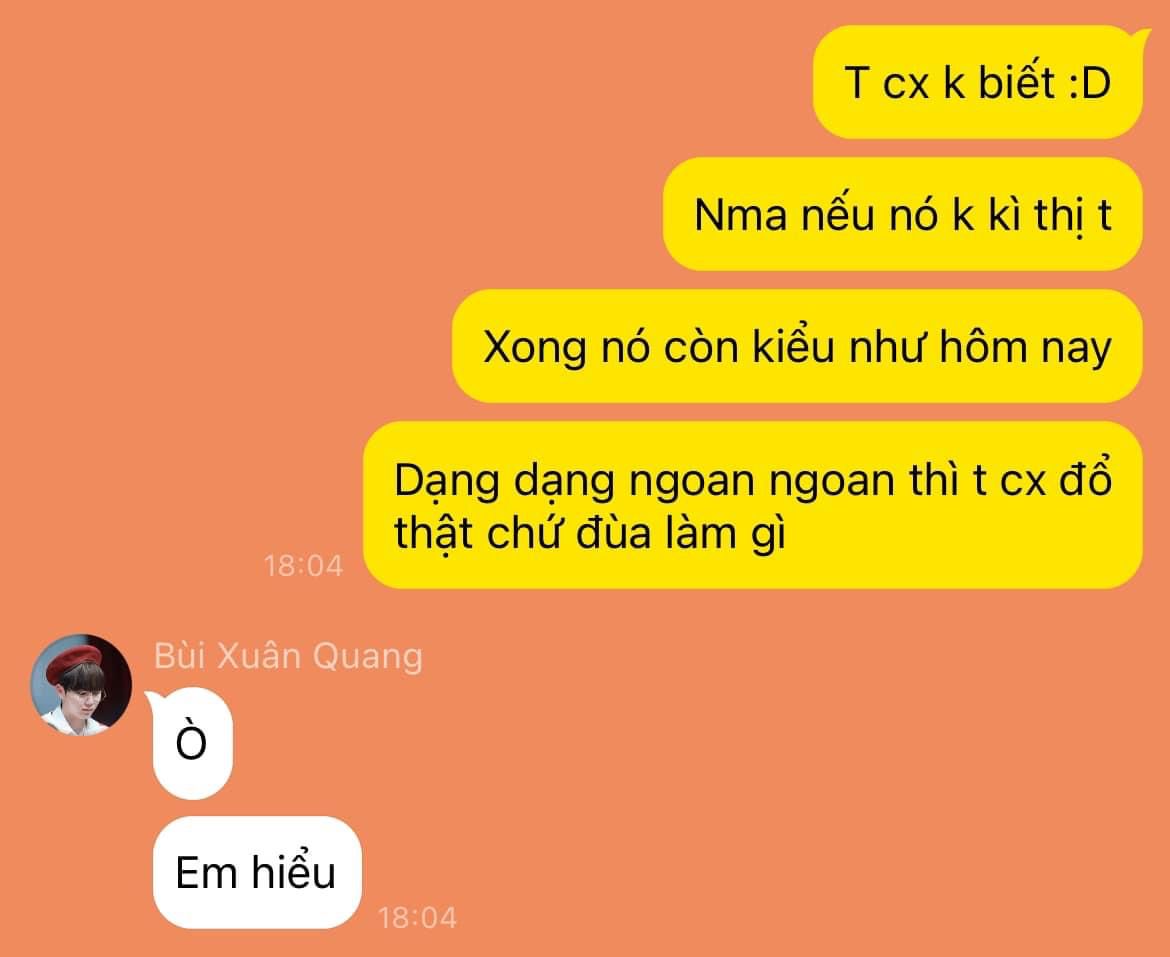Image resolution: width=1170 pixels, height=957 pixels.
Task: Select the "Em hiểu" reply bubble
Action: pos(257,872)
